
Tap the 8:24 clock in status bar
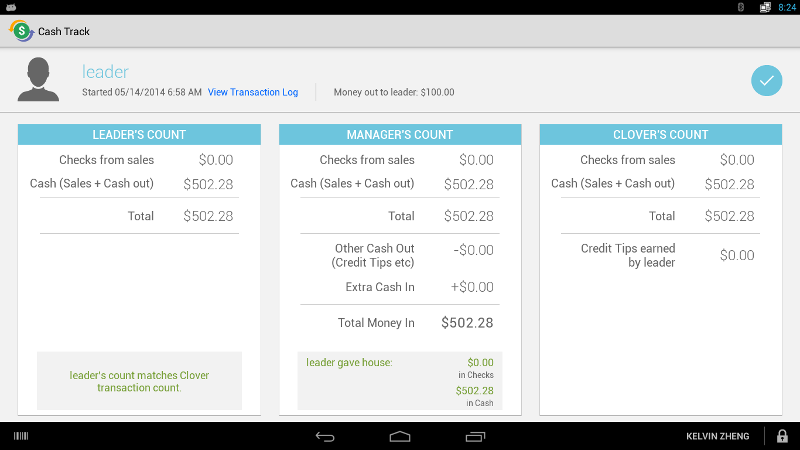(x=787, y=7)
